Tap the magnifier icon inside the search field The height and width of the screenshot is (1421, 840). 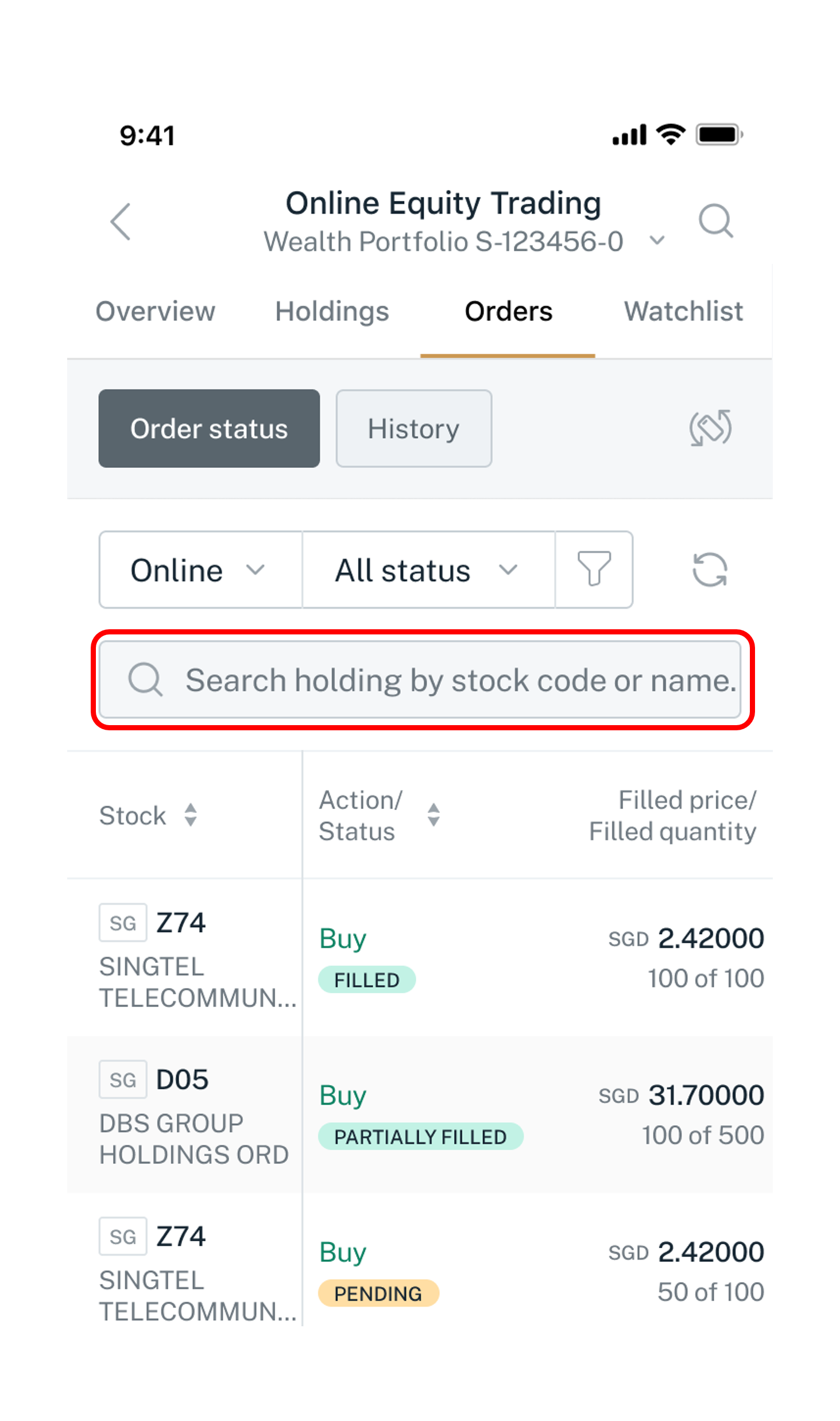point(145,680)
